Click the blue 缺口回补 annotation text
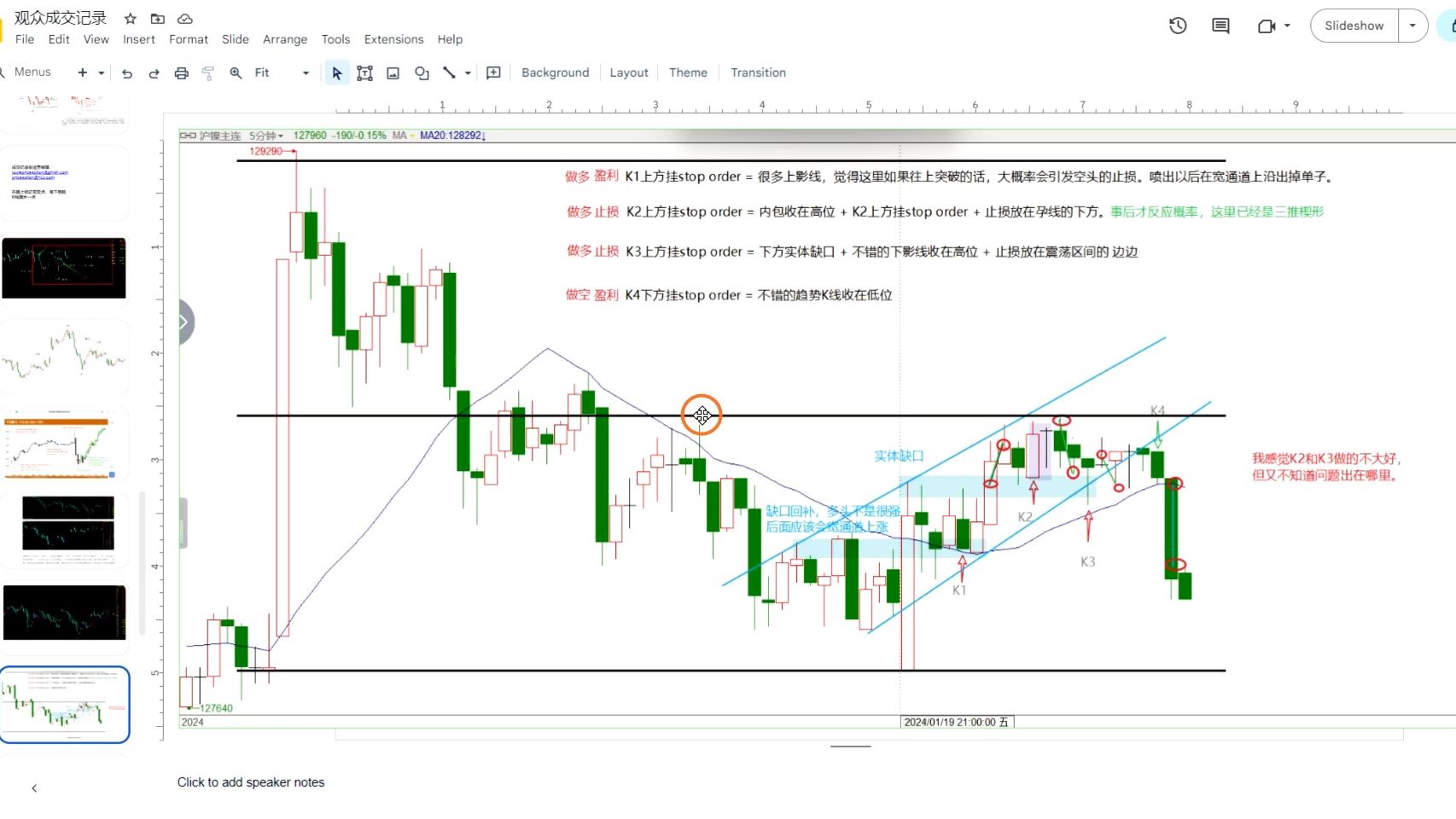1456x819 pixels. pos(833,519)
